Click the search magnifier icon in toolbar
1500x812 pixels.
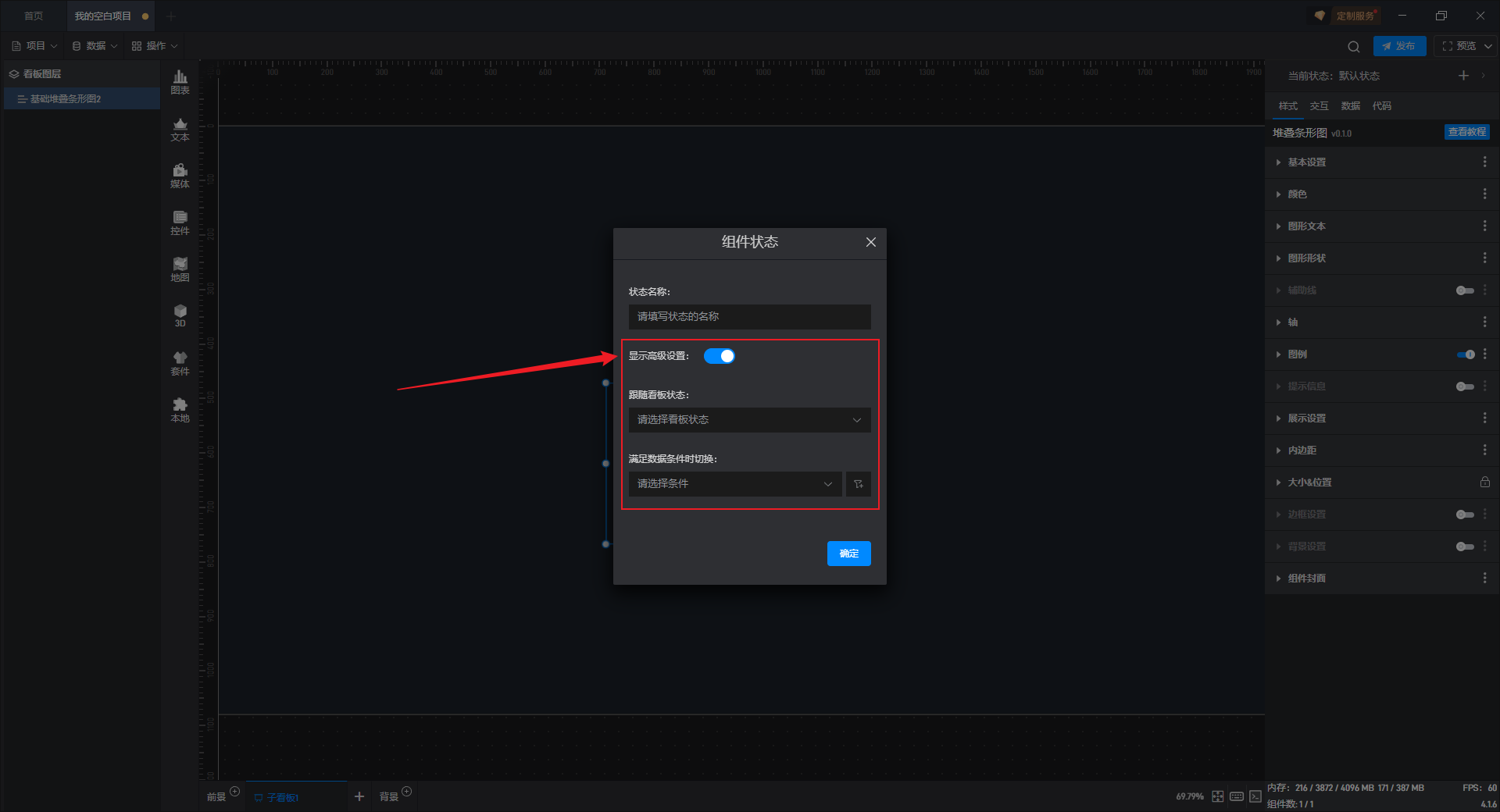[x=1354, y=46]
